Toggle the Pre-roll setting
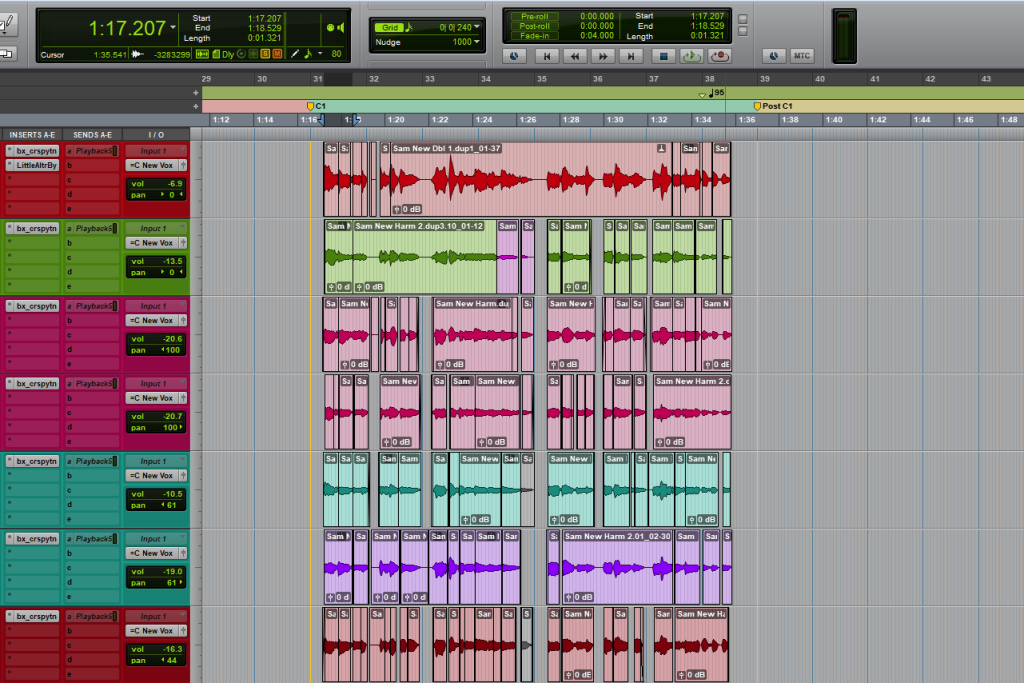Image resolution: width=1024 pixels, height=683 pixels. 534,16
